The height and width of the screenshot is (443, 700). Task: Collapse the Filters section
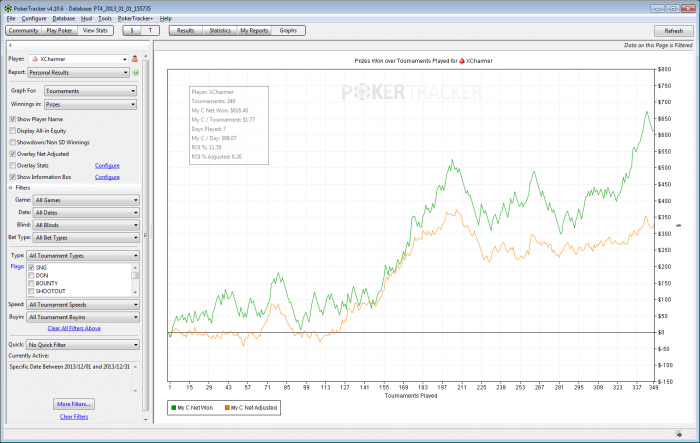pyautogui.click(x=12, y=188)
